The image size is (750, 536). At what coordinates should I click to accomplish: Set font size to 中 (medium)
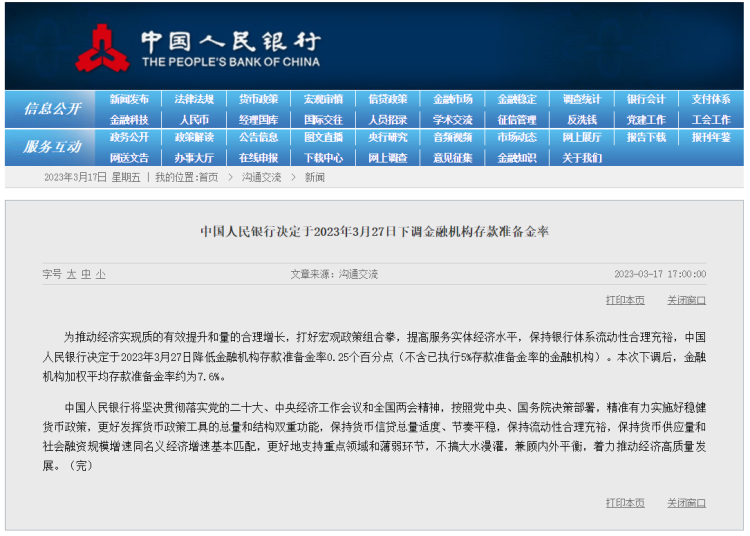[86, 274]
